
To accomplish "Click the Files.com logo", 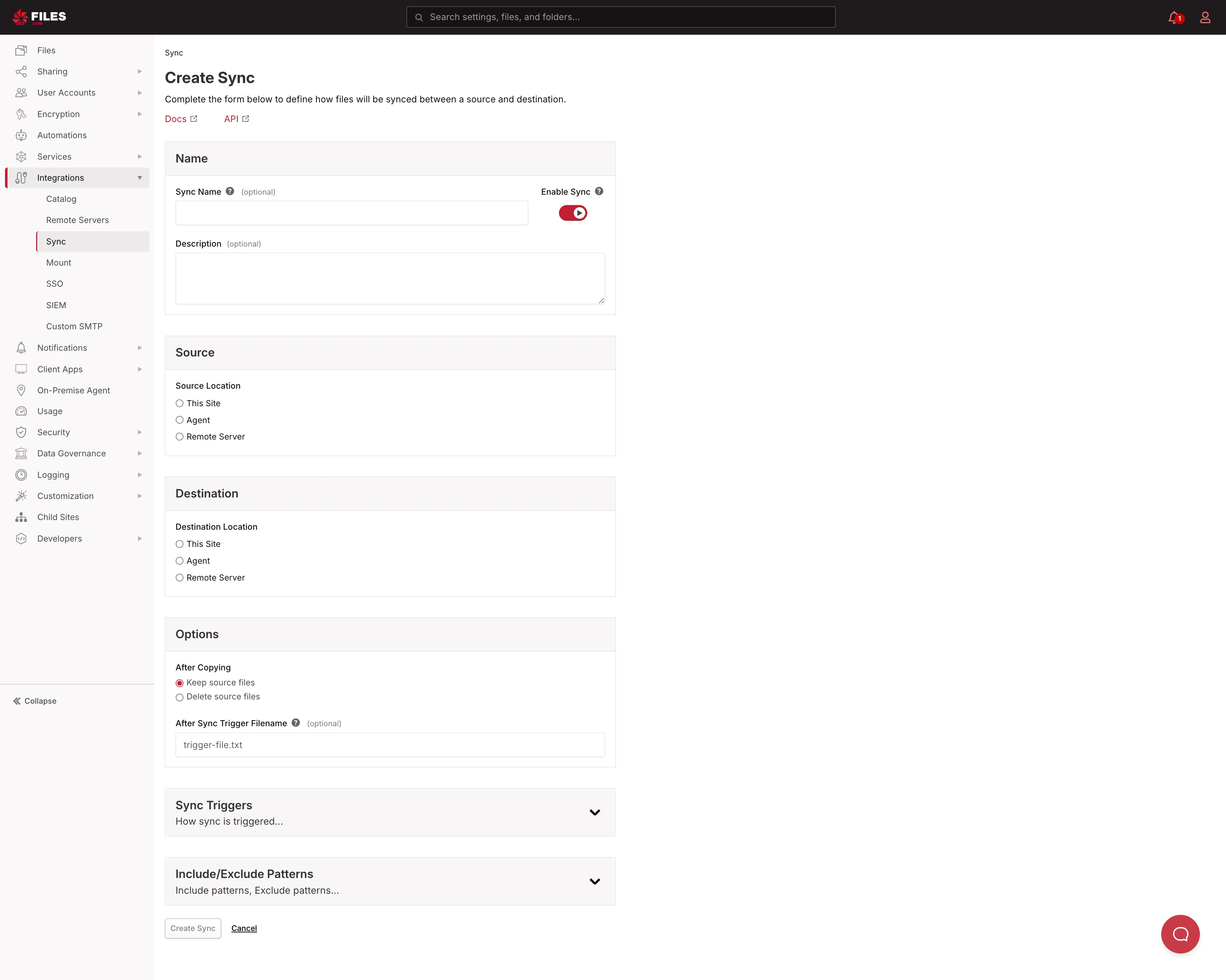I will (x=39, y=17).
